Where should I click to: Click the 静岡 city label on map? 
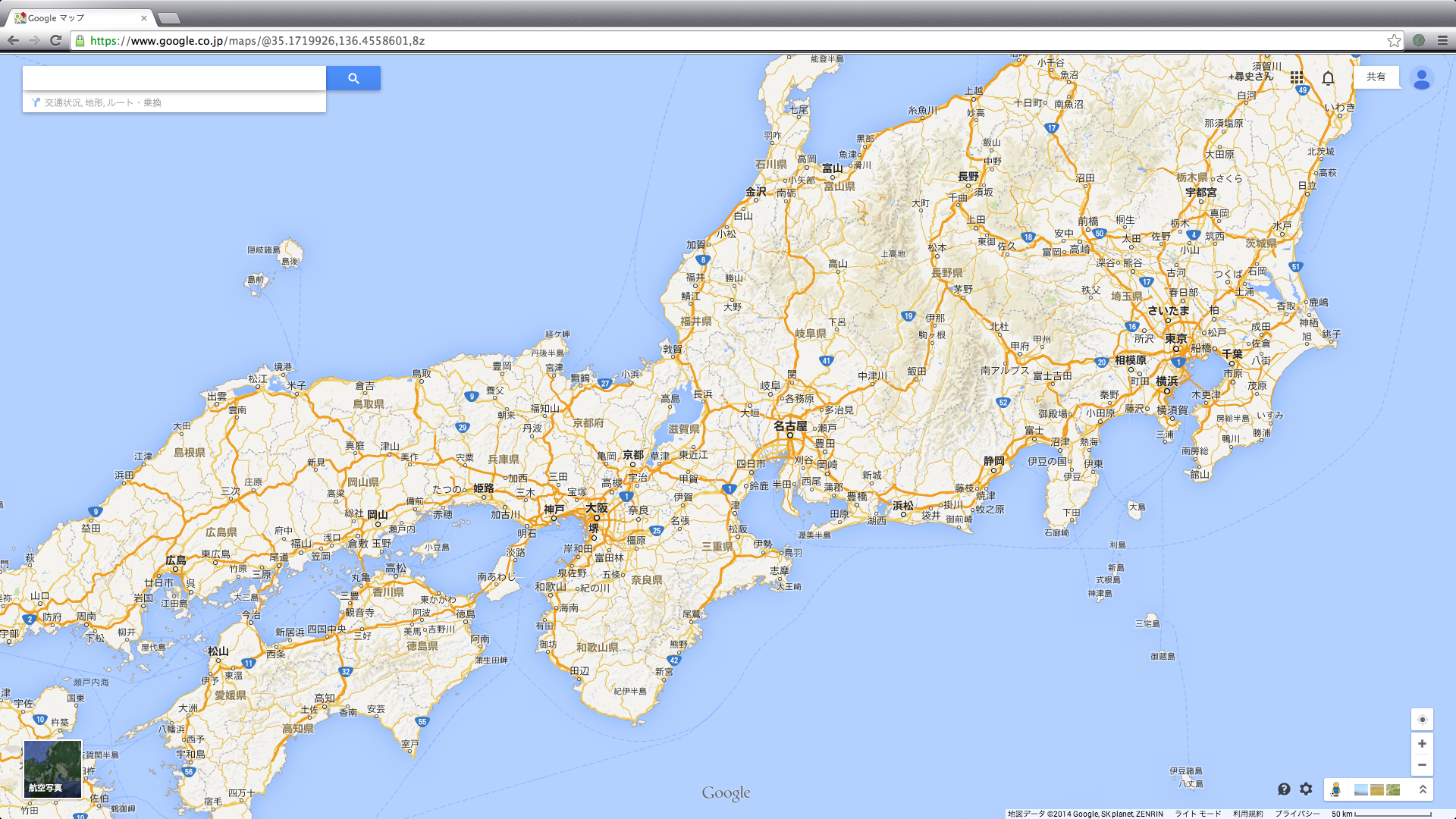[994, 460]
